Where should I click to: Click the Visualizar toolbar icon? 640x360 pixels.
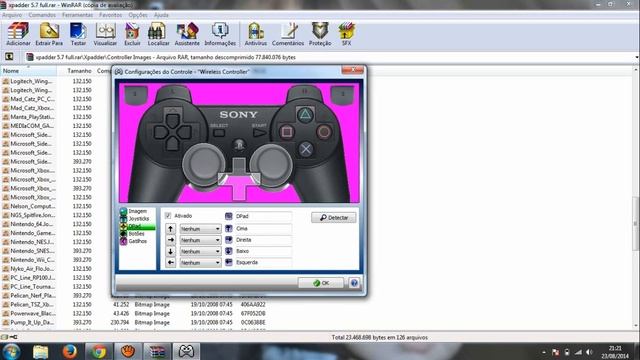tap(105, 34)
